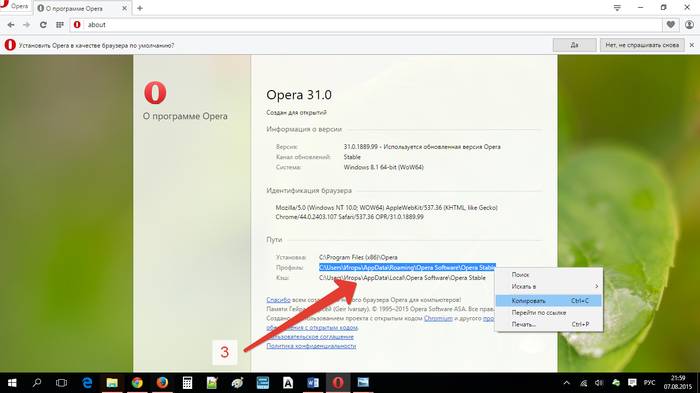700x393 pixels.
Task: Choose 'Копировать' in context menu
Action: coord(549,301)
